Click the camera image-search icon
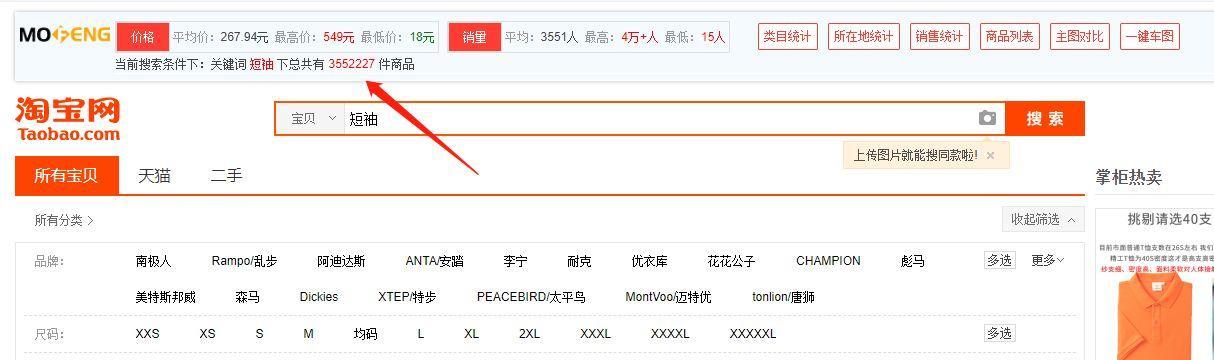Viewport: 1214px width, 360px height. click(x=987, y=118)
